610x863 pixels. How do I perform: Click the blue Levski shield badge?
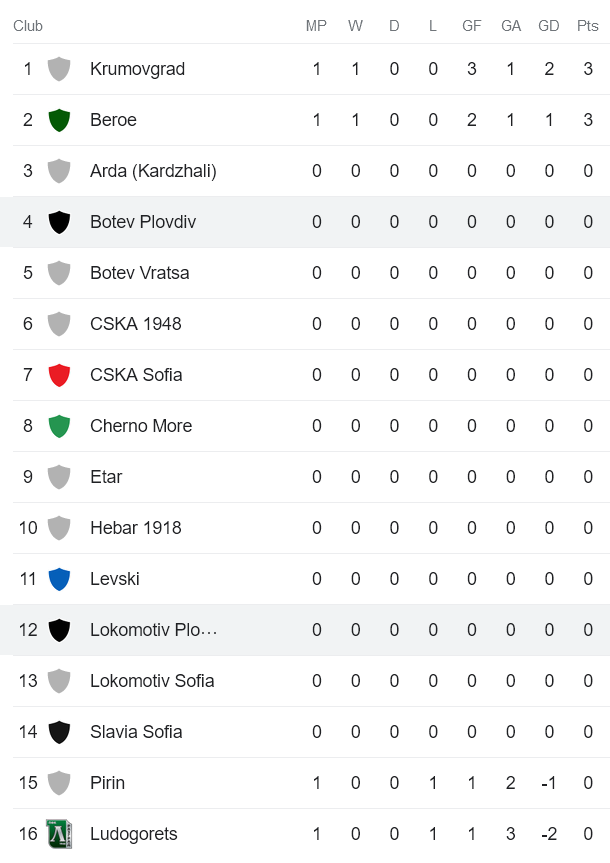(59, 579)
